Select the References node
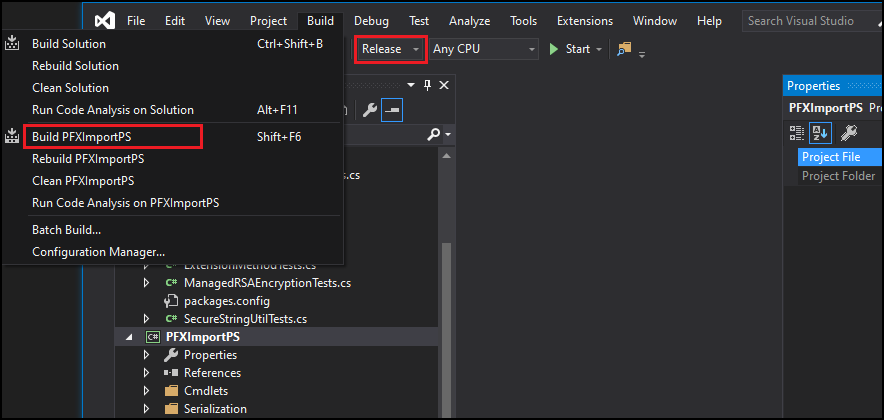The width and height of the screenshot is (884, 420). pos(213,373)
